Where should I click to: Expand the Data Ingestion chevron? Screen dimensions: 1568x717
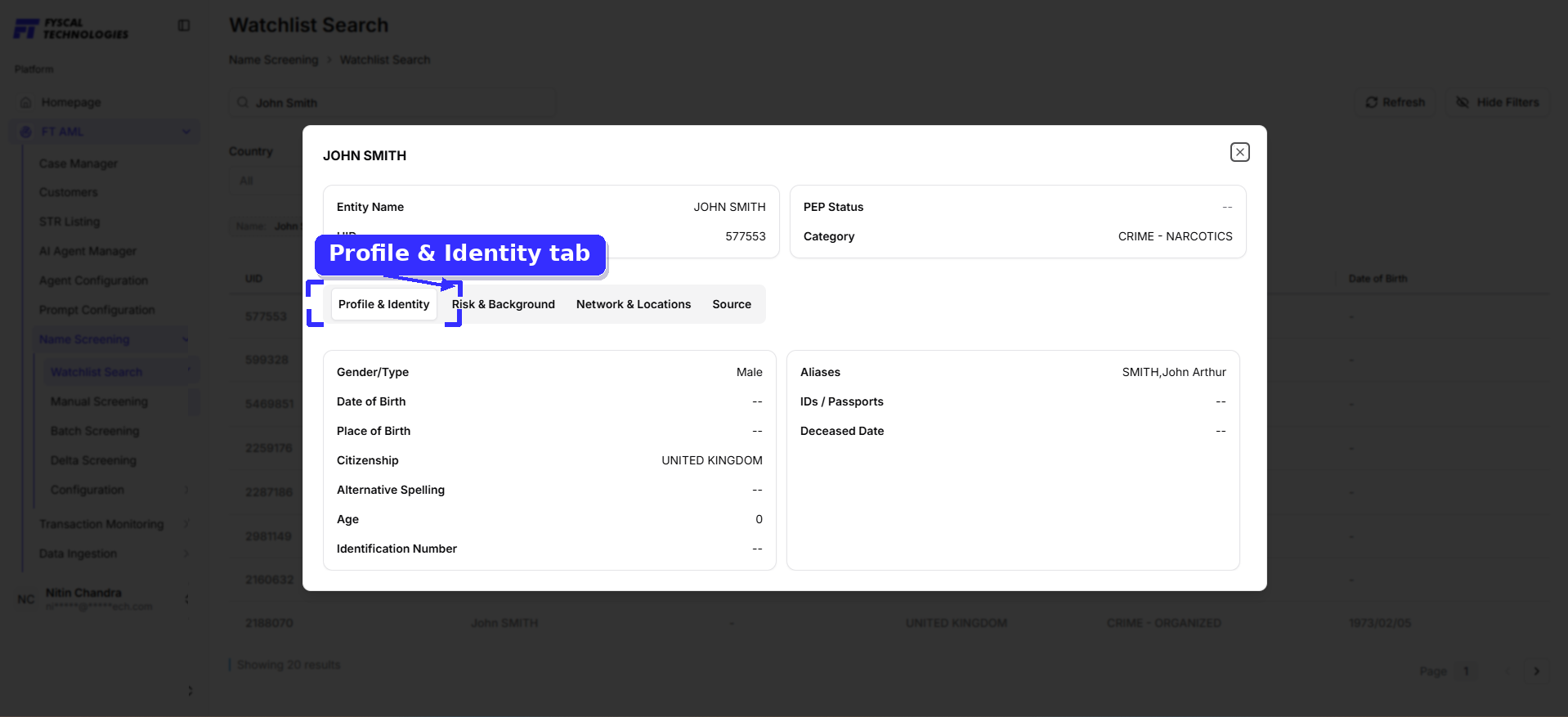pos(186,553)
